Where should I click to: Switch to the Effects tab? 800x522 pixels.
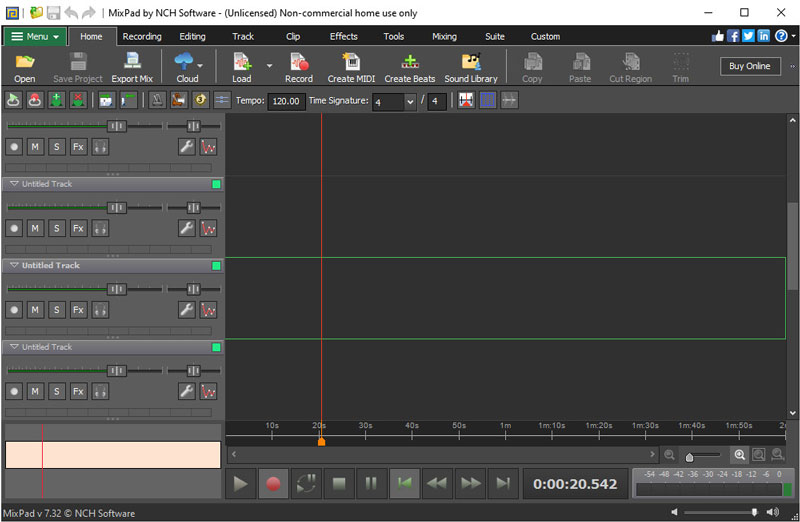click(x=343, y=36)
